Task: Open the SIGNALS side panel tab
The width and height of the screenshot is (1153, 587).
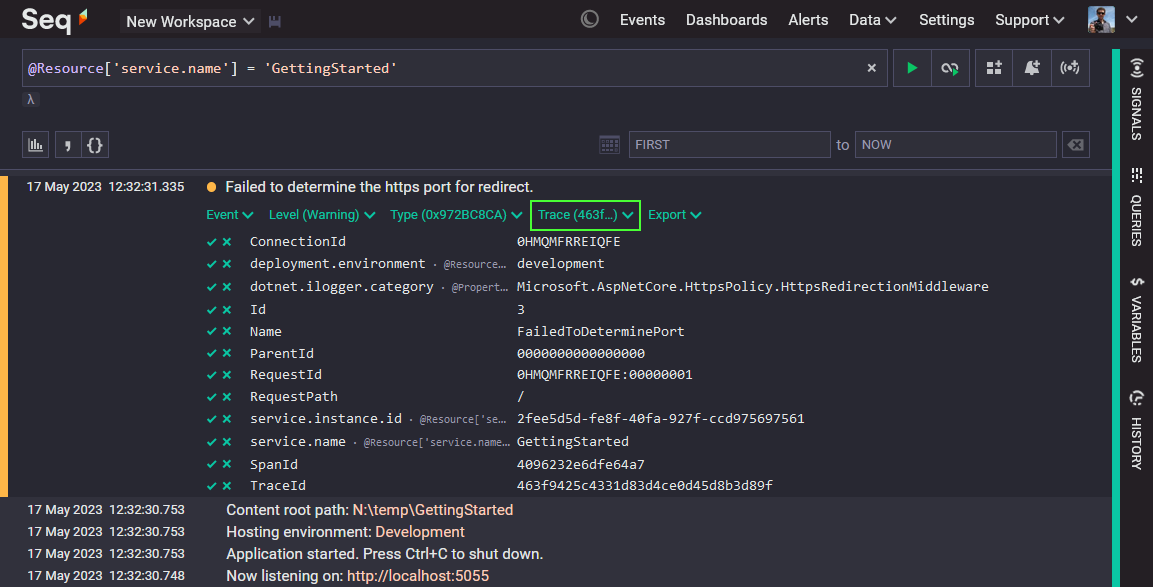Action: click(x=1136, y=98)
